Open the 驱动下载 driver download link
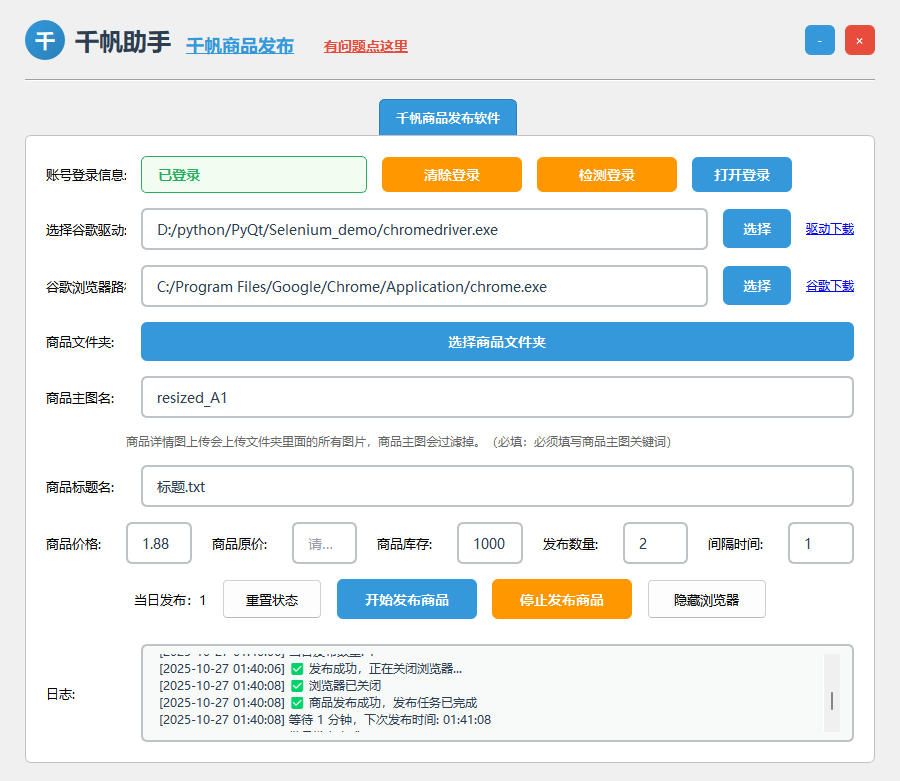Viewport: 900px width, 781px height. (x=829, y=229)
